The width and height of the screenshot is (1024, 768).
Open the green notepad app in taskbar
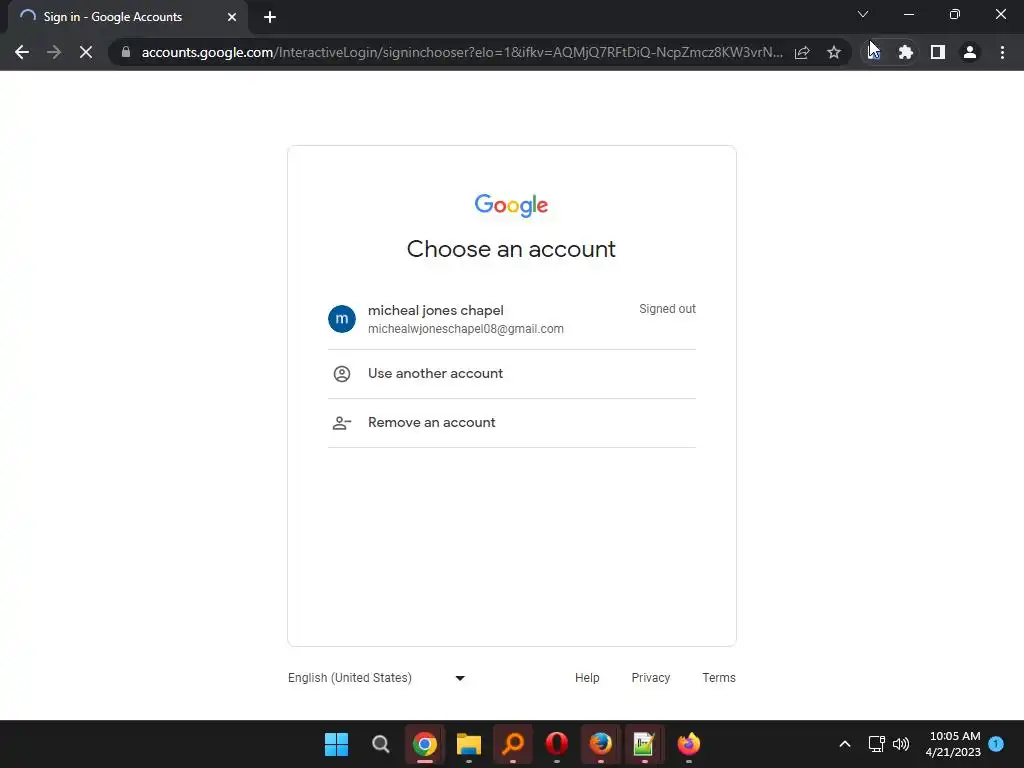(645, 744)
